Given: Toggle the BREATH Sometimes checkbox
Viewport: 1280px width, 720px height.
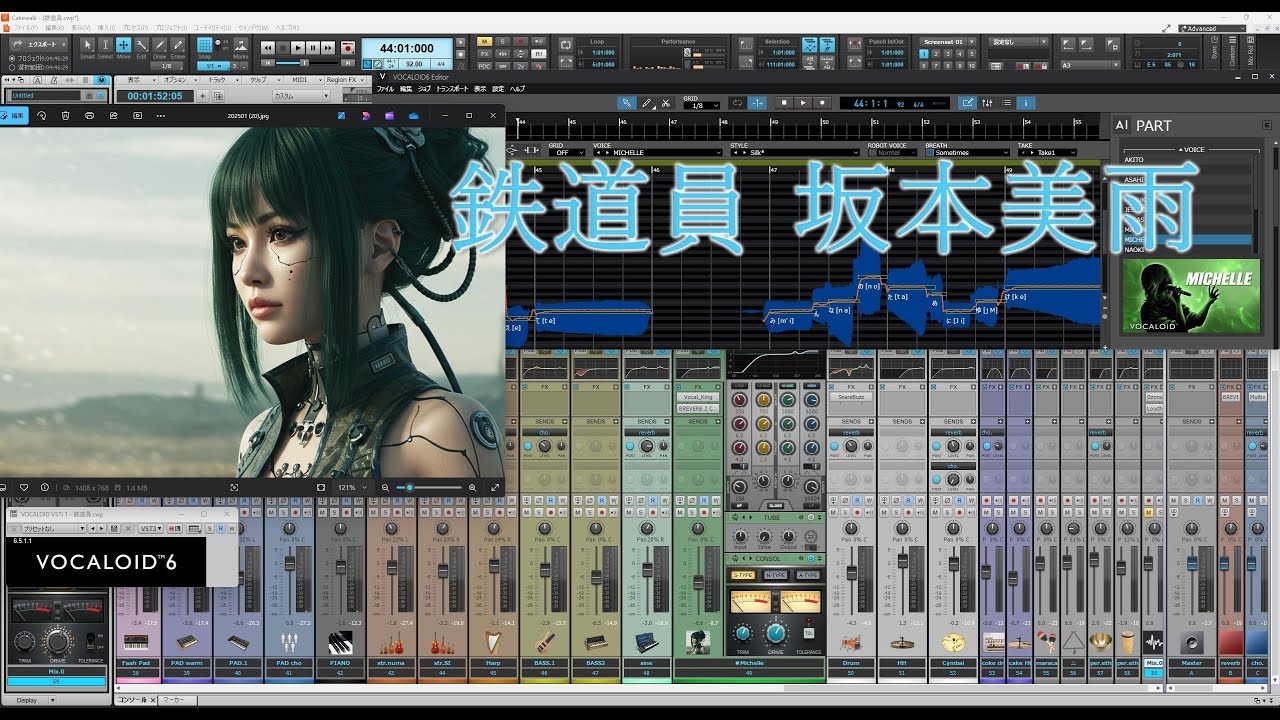Looking at the screenshot, I should 928,153.
